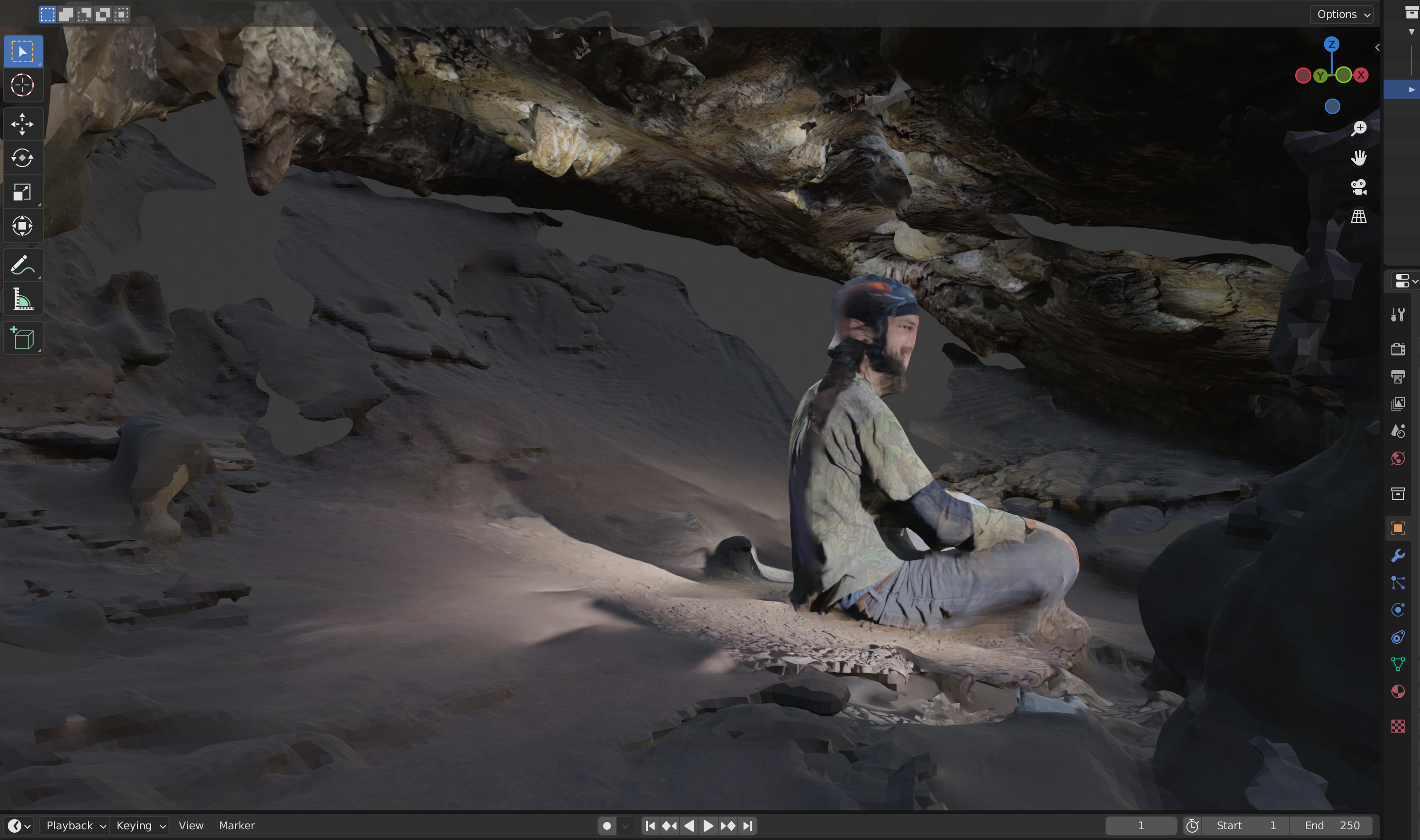Open the Scene properties tab
Viewport: 1420px width, 840px height.
coord(1398,431)
